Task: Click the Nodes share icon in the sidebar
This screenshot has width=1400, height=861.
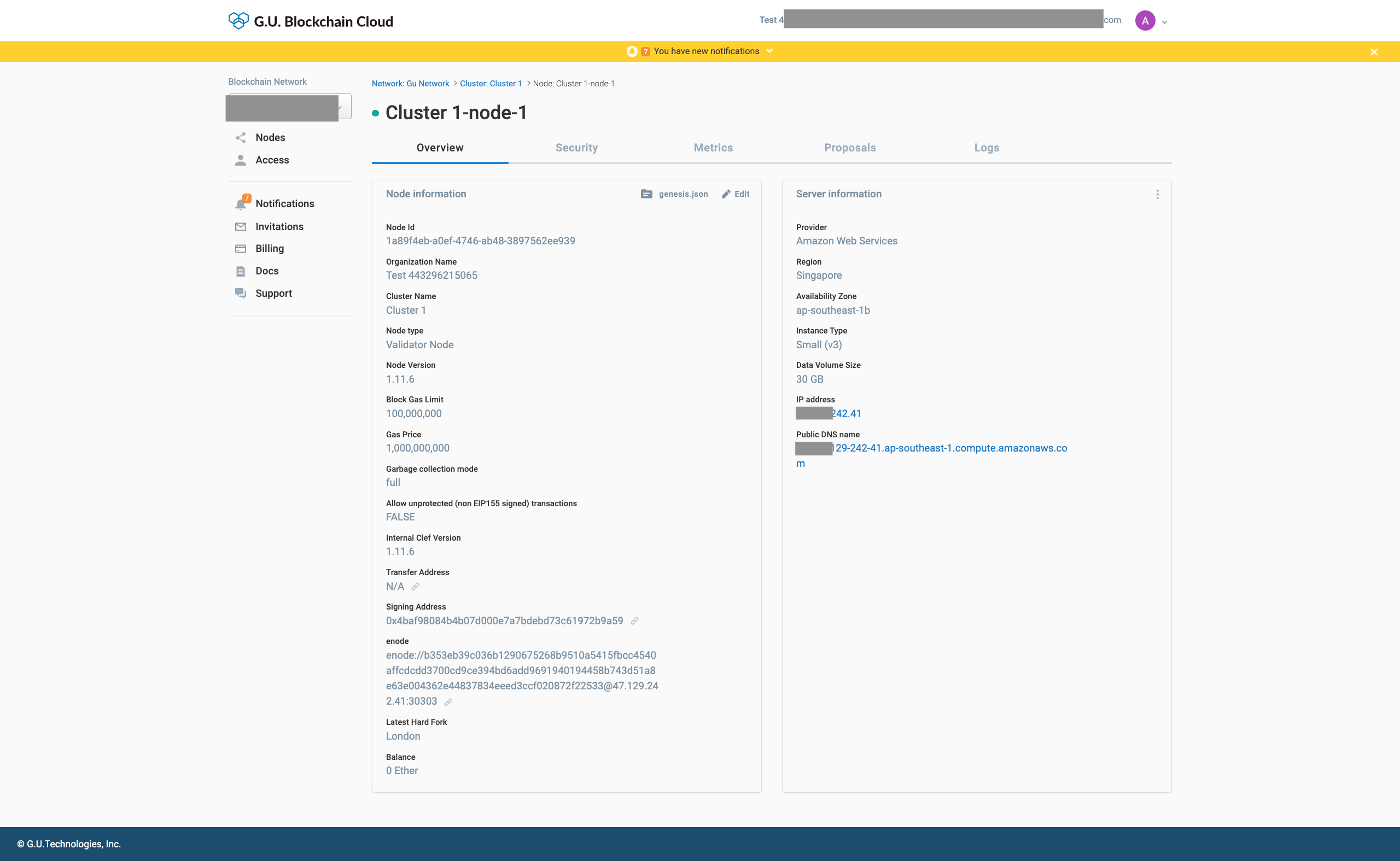Action: pos(241,138)
